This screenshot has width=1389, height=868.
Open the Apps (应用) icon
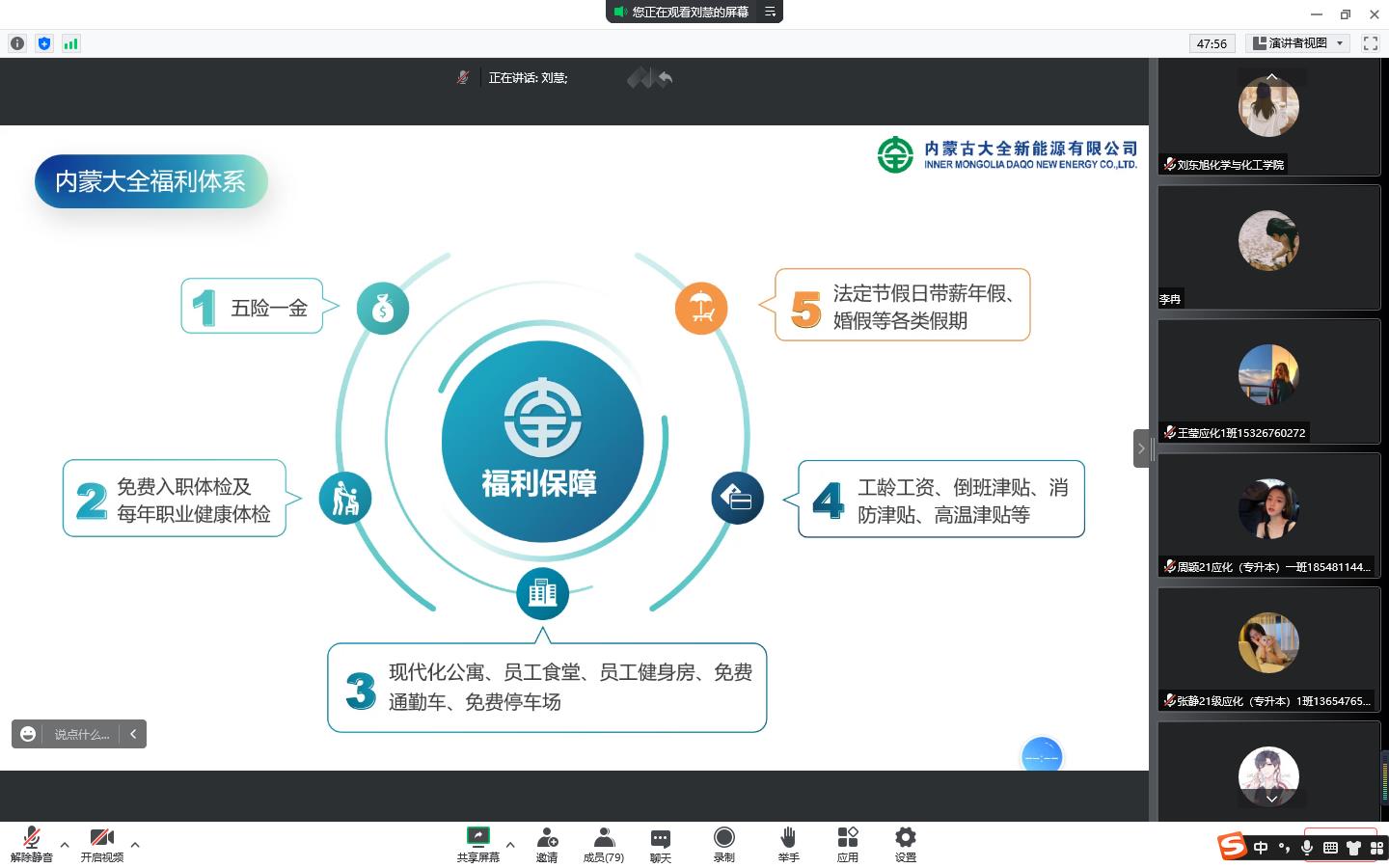point(847,843)
